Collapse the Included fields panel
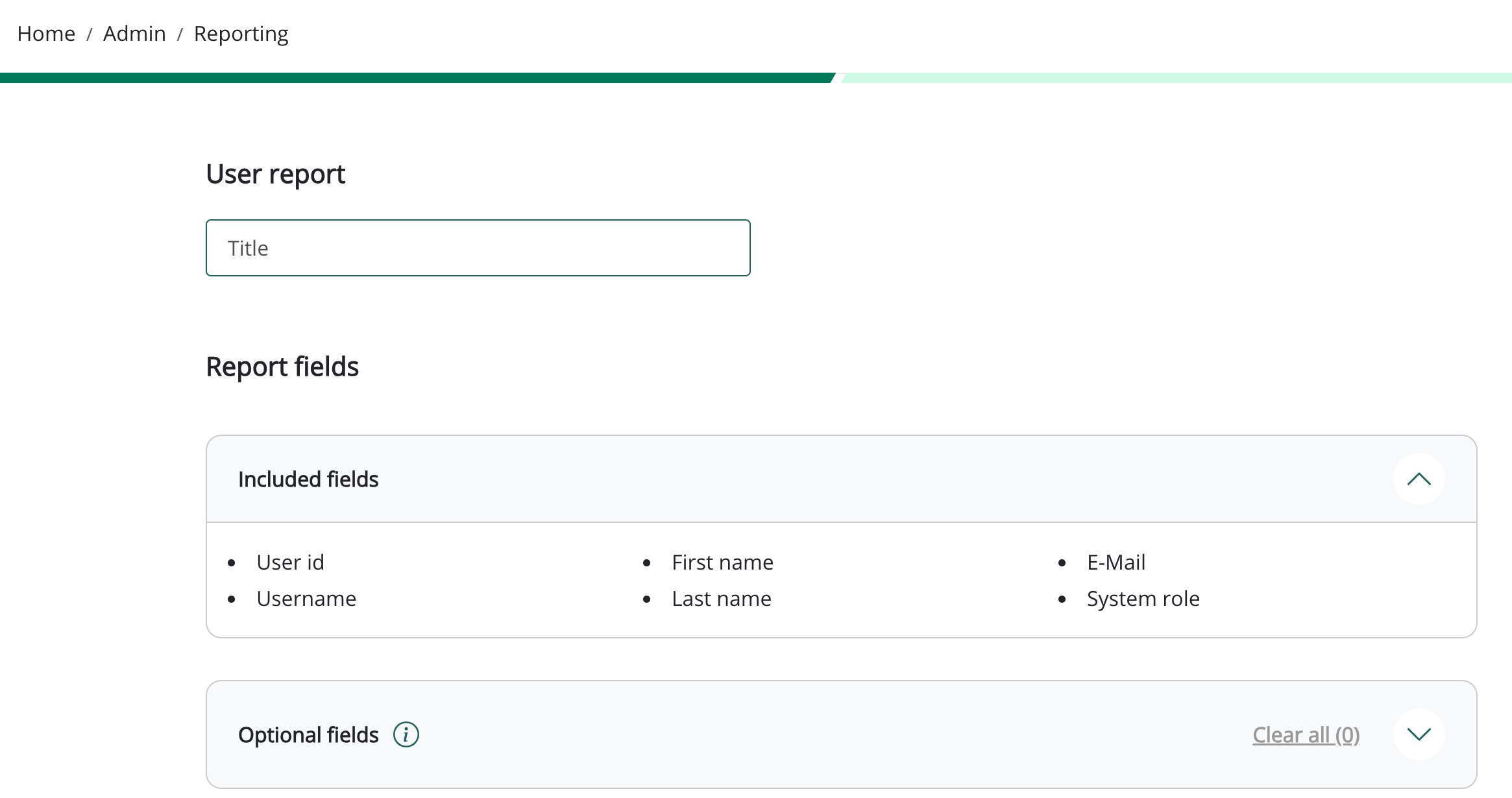Screen dimensions: 1512x798 (x=1419, y=479)
